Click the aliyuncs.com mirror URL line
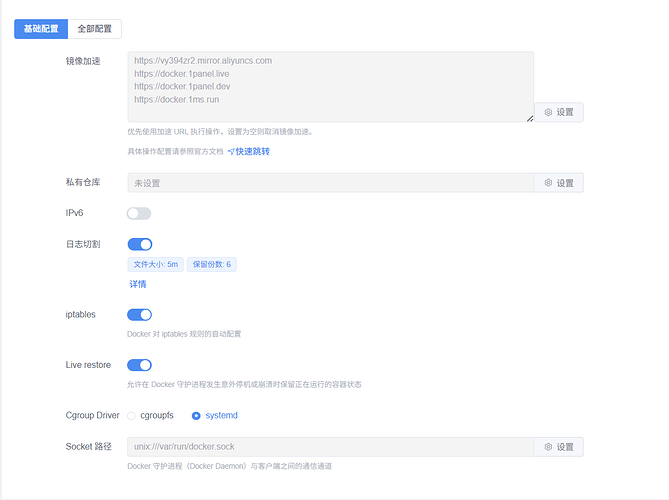 pos(203,61)
